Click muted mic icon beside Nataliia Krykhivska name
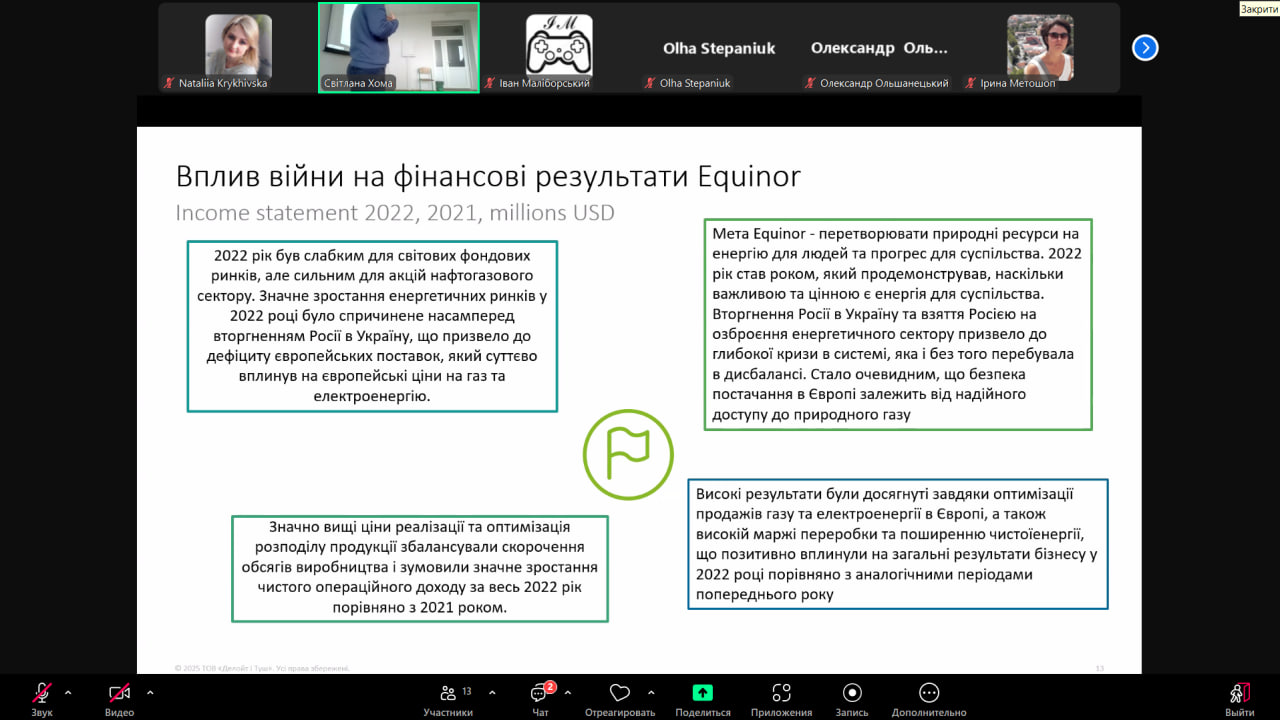Viewport: 1280px width, 720px height. pos(170,83)
